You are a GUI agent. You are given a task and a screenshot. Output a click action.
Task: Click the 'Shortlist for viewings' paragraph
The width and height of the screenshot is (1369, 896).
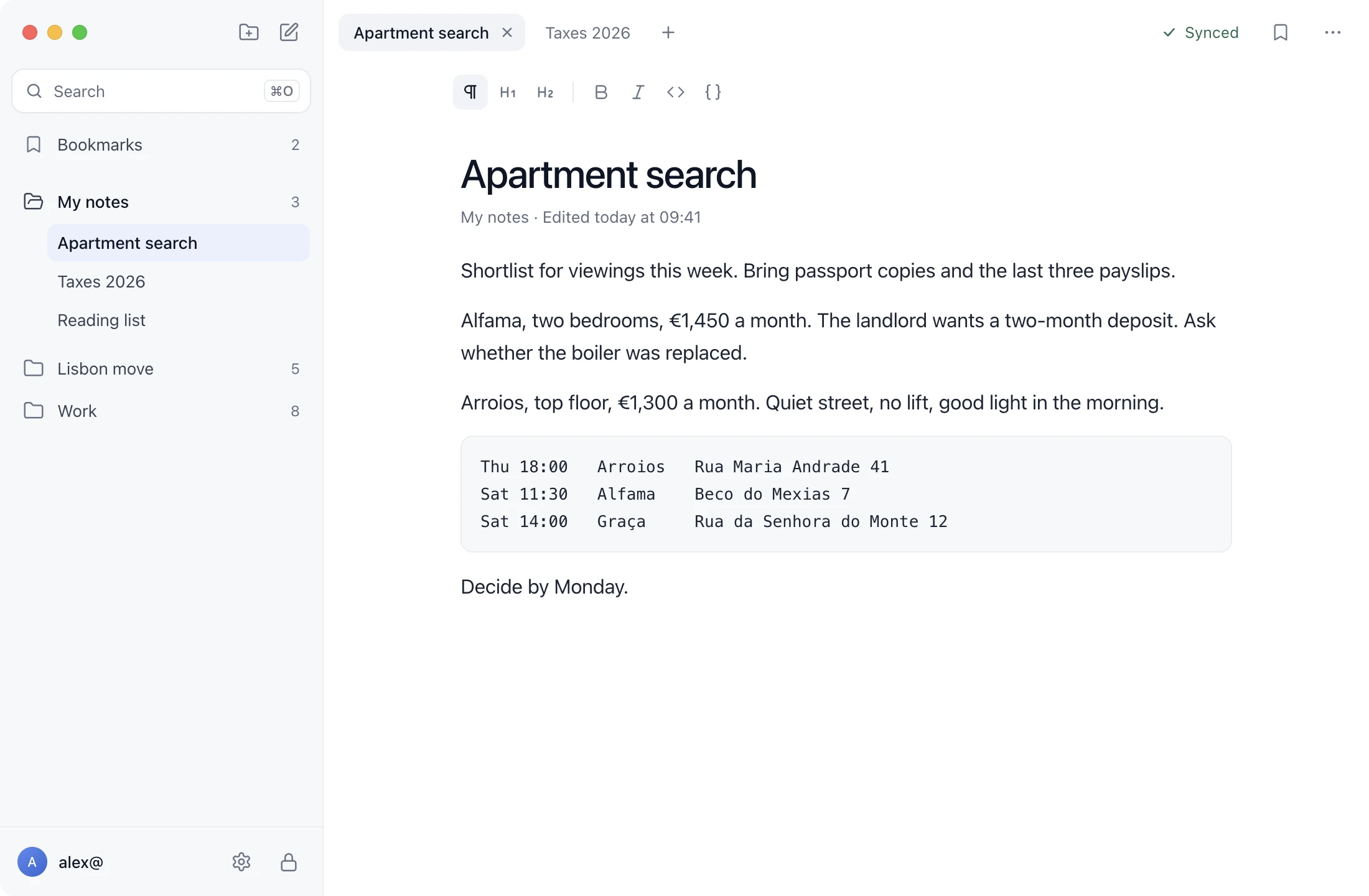click(x=818, y=271)
